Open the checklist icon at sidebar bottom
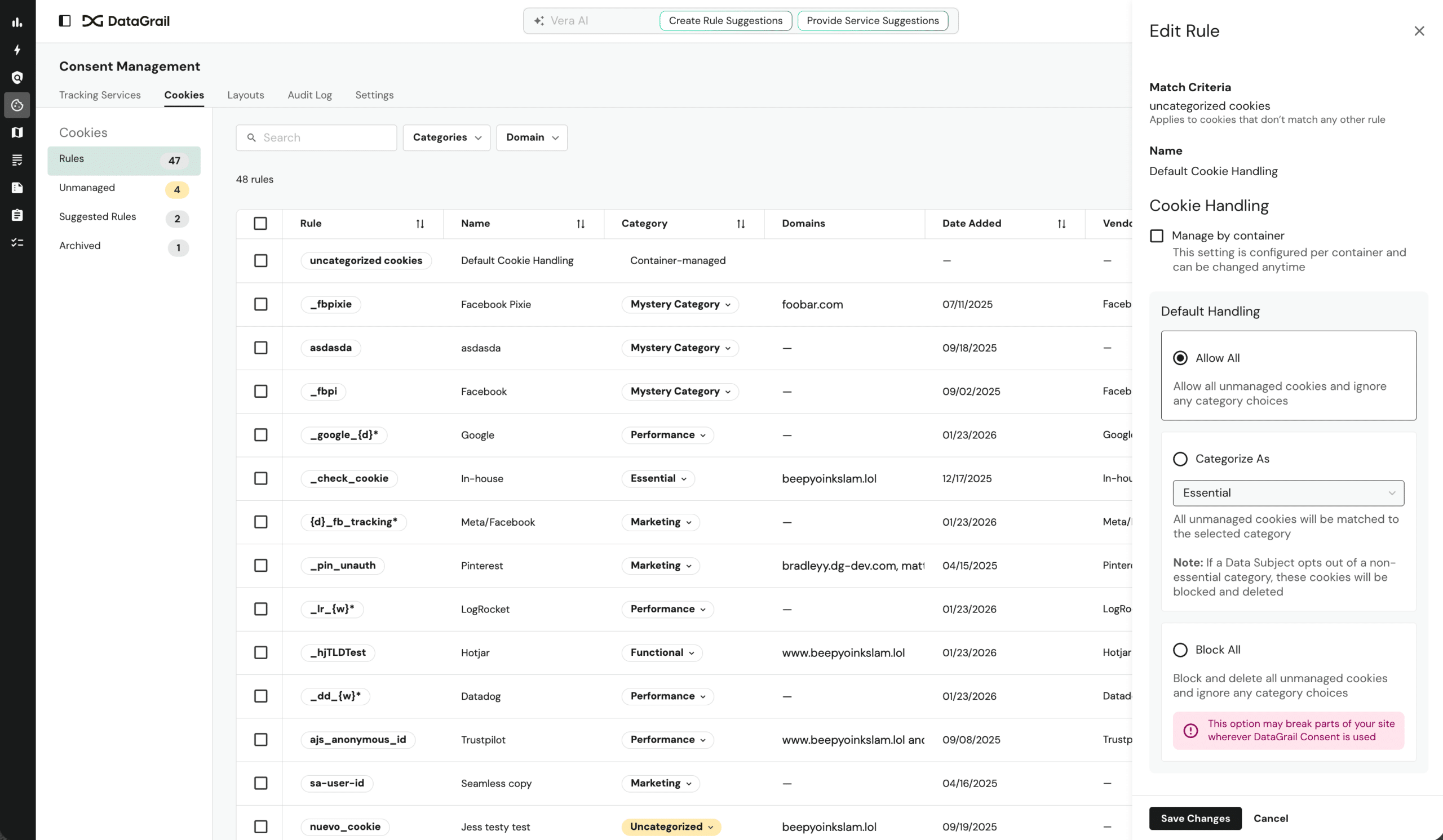Image resolution: width=1443 pixels, height=840 pixels. point(17,243)
